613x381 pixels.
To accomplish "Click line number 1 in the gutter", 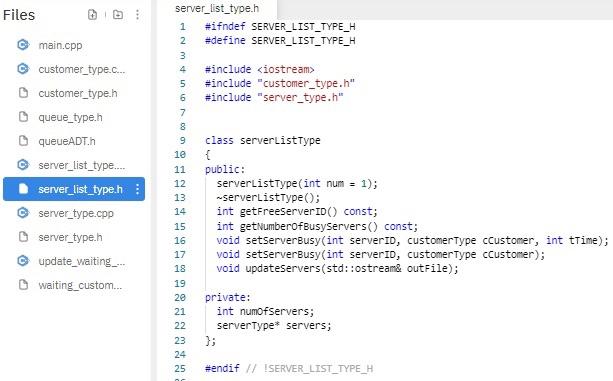I will point(183,27).
